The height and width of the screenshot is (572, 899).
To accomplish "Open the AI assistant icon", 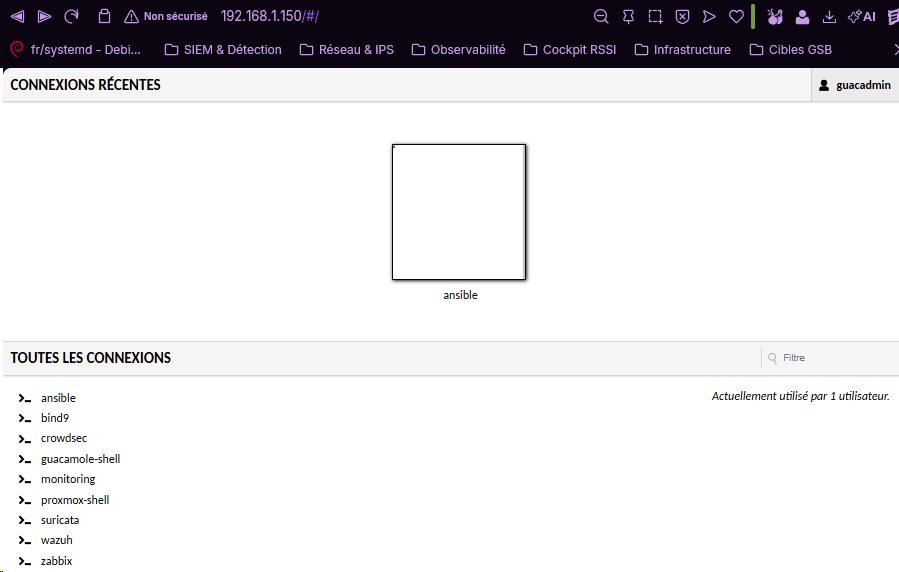I will tap(862, 17).
